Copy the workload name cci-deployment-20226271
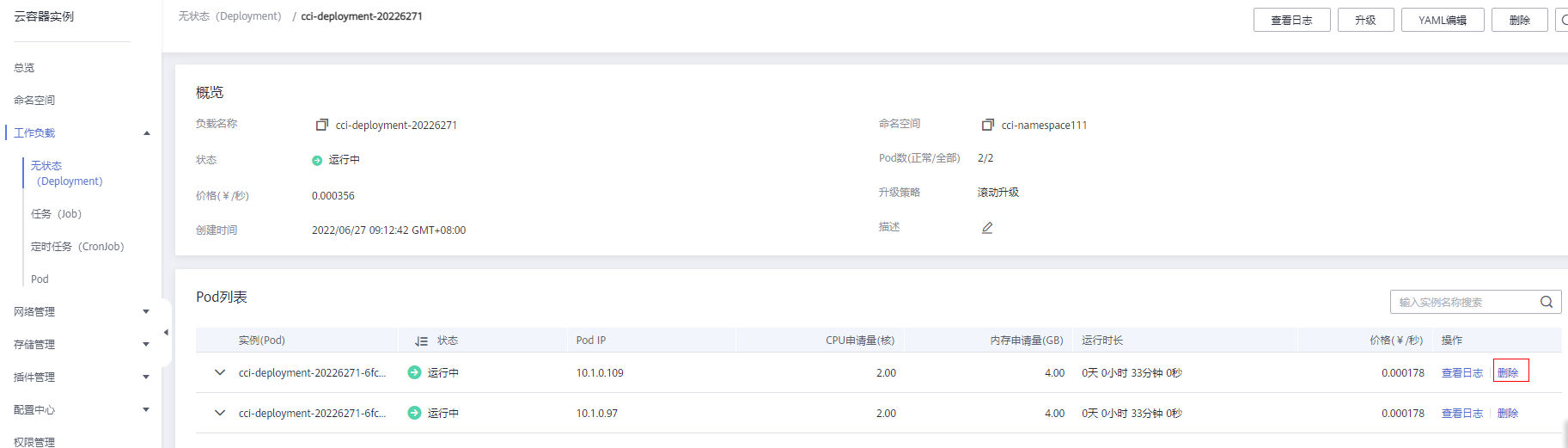Viewport: 1568px width, 448px height. (322, 125)
